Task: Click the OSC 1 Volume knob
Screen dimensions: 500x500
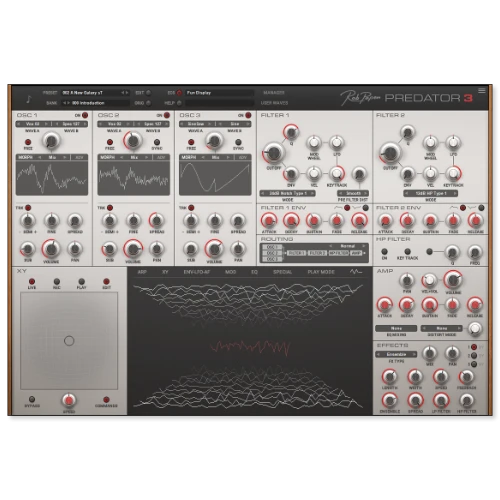Action: coord(51,249)
